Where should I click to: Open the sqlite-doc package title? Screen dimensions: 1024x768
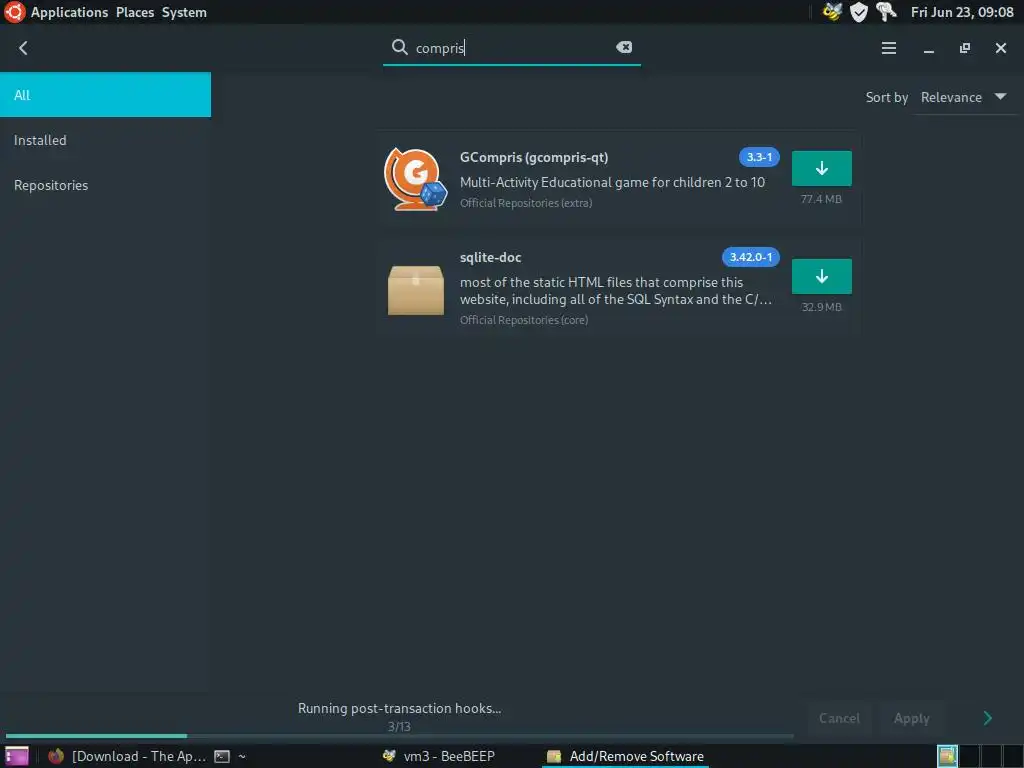click(x=490, y=257)
